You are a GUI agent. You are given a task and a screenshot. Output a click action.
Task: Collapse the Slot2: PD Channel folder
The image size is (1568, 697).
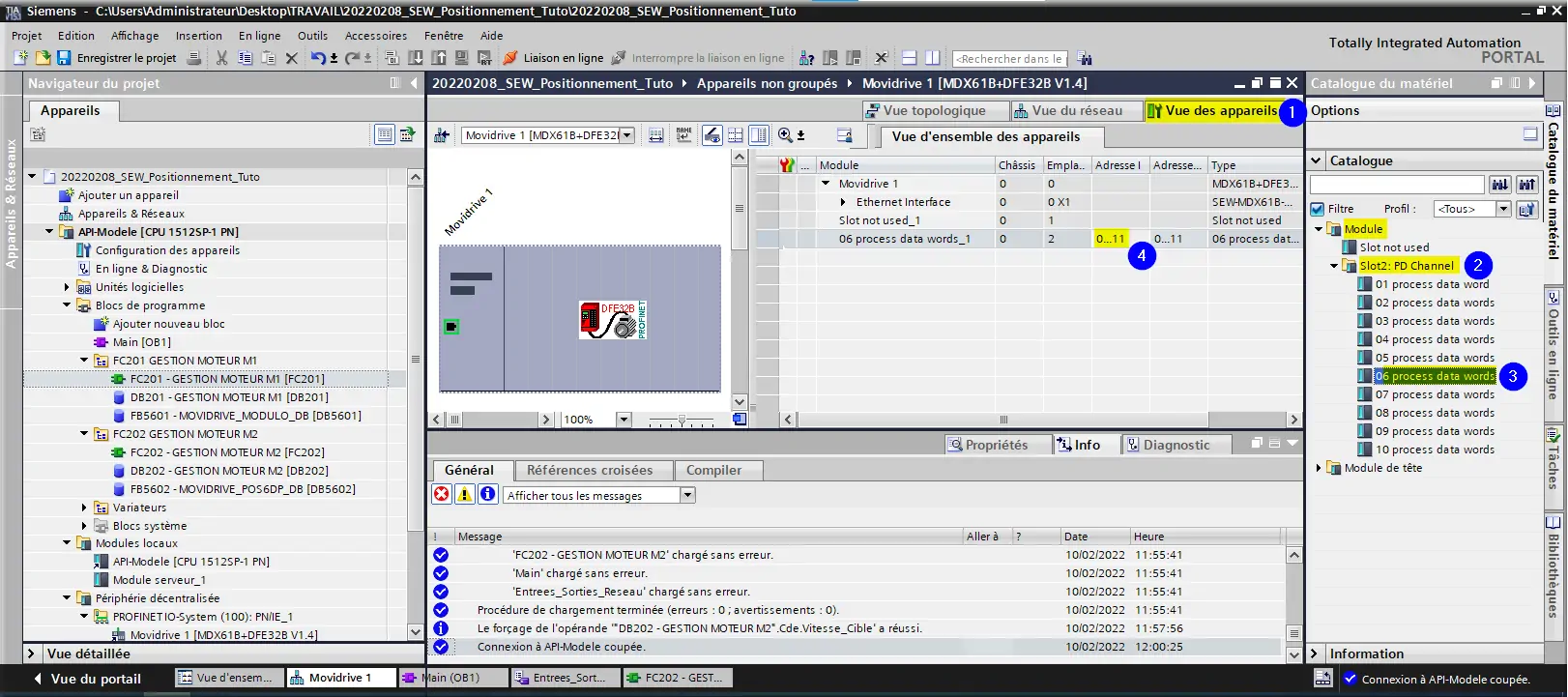(1334, 266)
